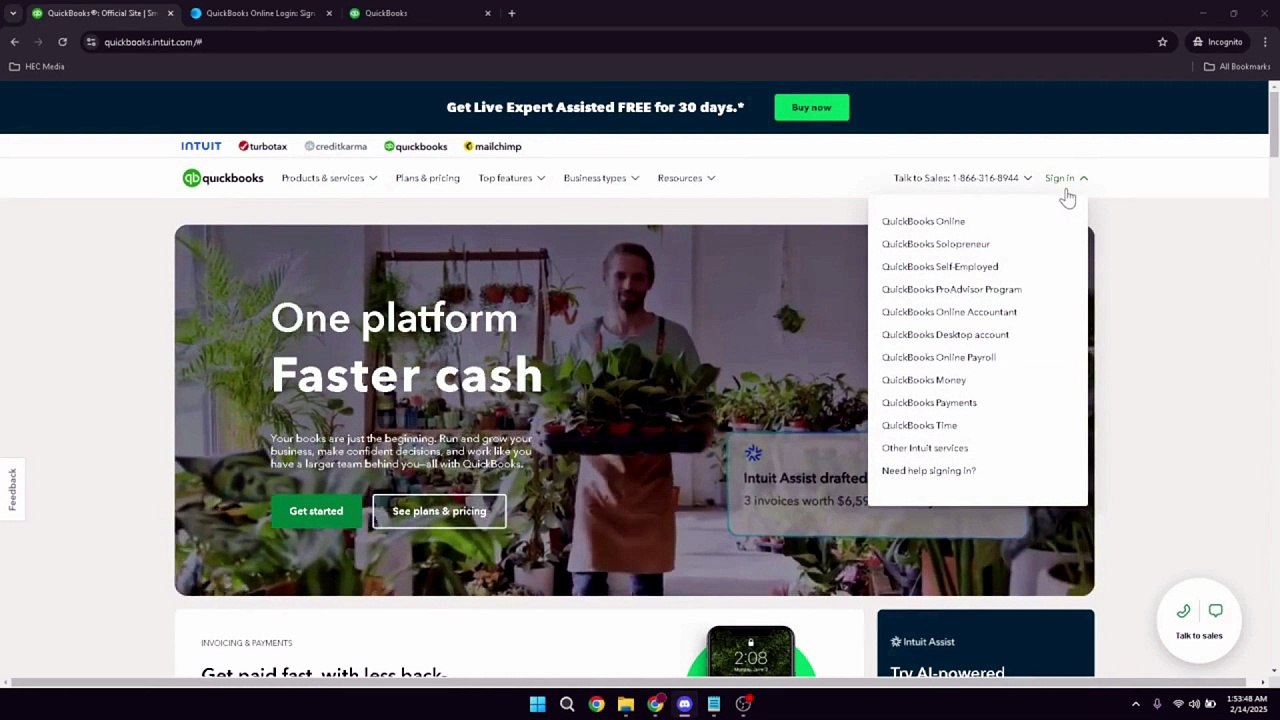
Task: Open Plans & pricing page
Action: 427,178
